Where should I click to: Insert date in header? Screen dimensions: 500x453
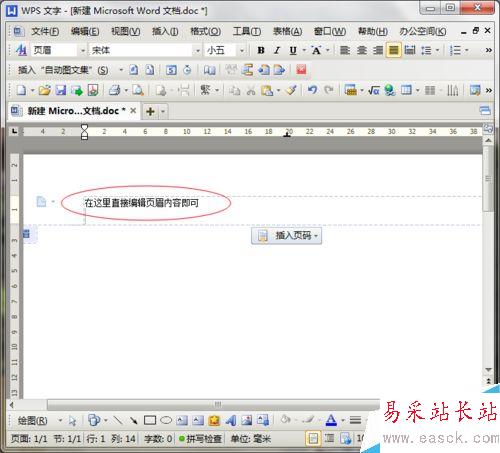[171, 70]
